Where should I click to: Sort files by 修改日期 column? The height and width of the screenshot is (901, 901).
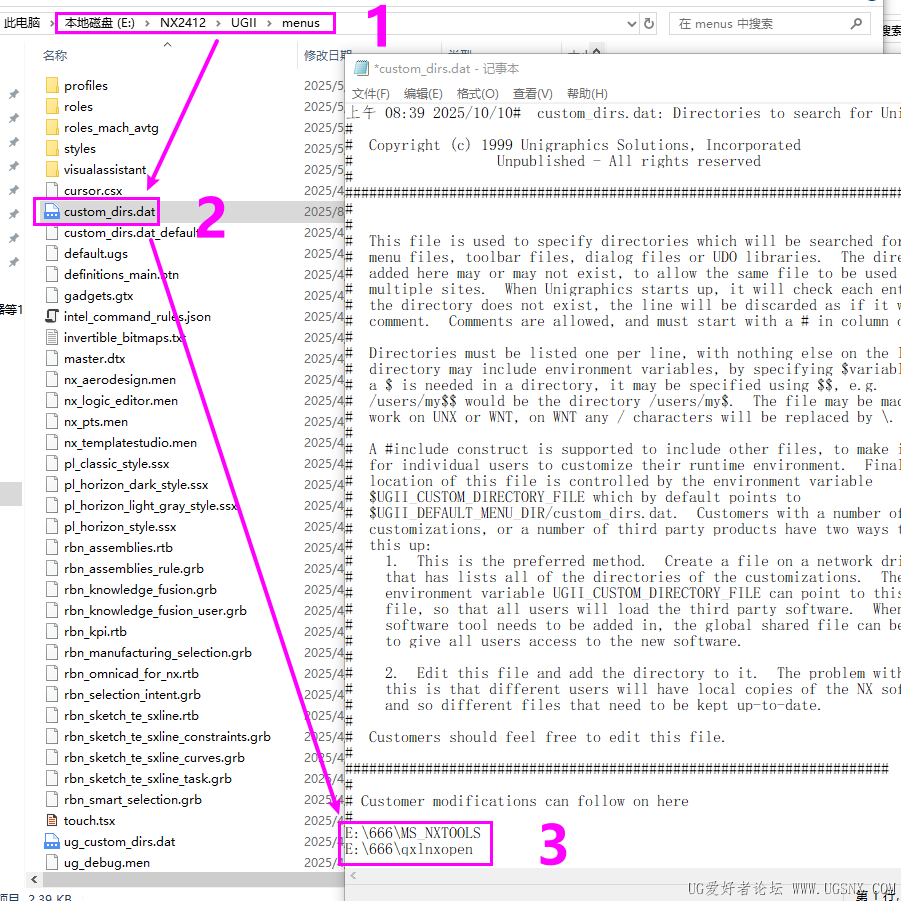tap(327, 56)
